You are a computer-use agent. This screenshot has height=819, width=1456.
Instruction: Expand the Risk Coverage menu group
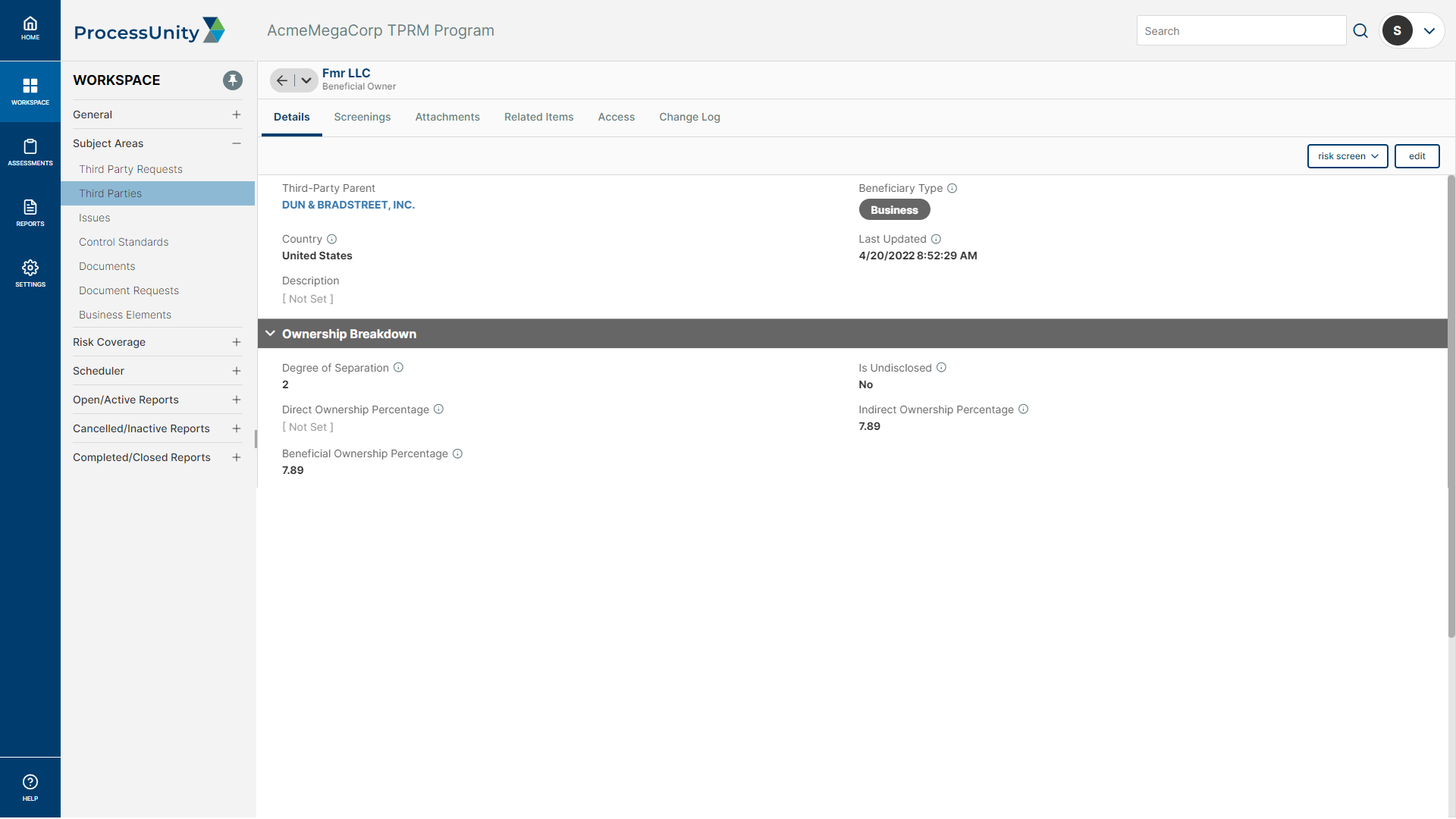237,342
